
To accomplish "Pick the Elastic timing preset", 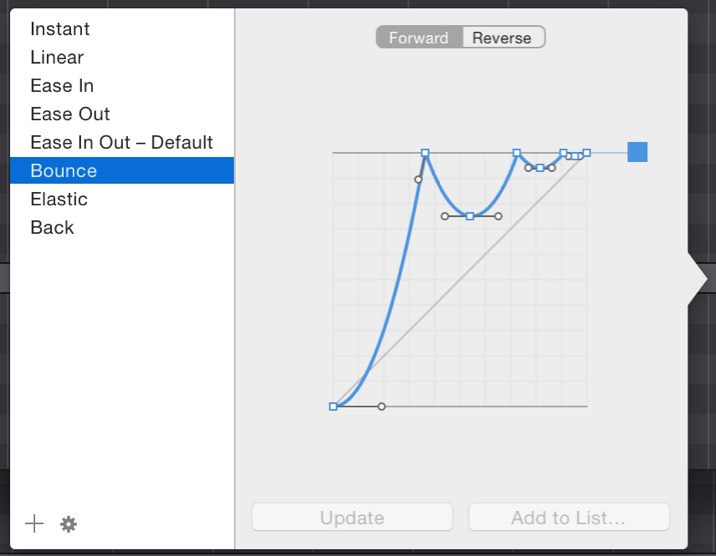I will (x=59, y=199).
